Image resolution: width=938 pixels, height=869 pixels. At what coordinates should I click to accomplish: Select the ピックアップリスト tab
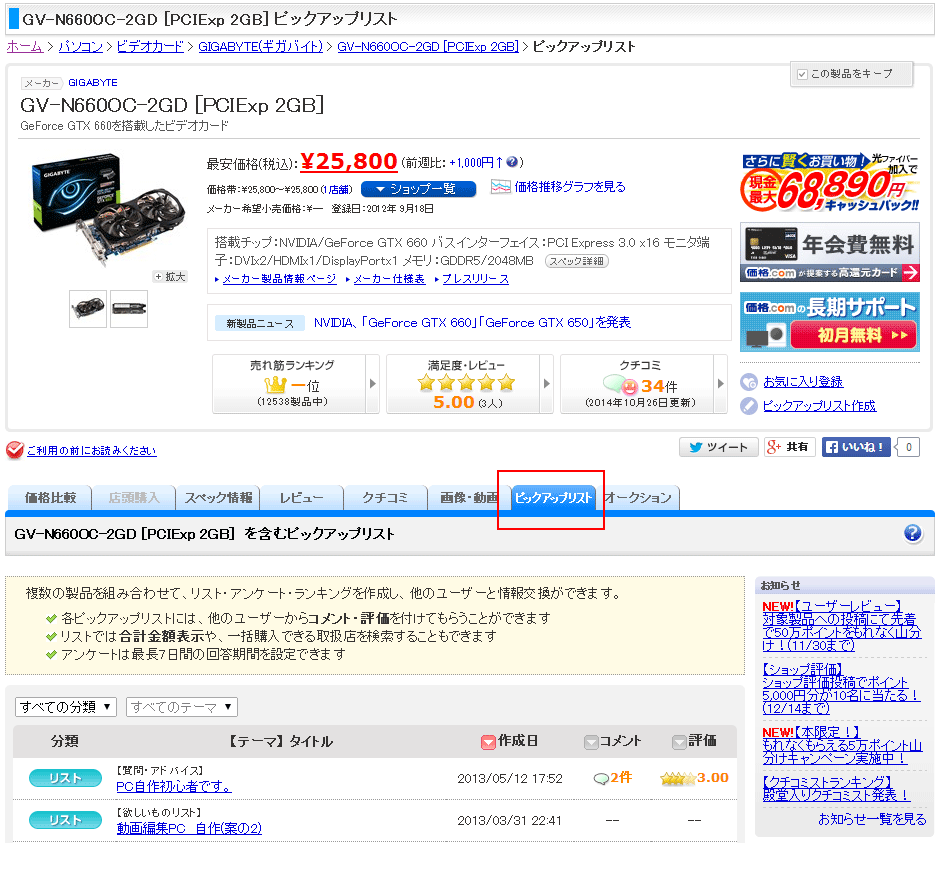553,498
